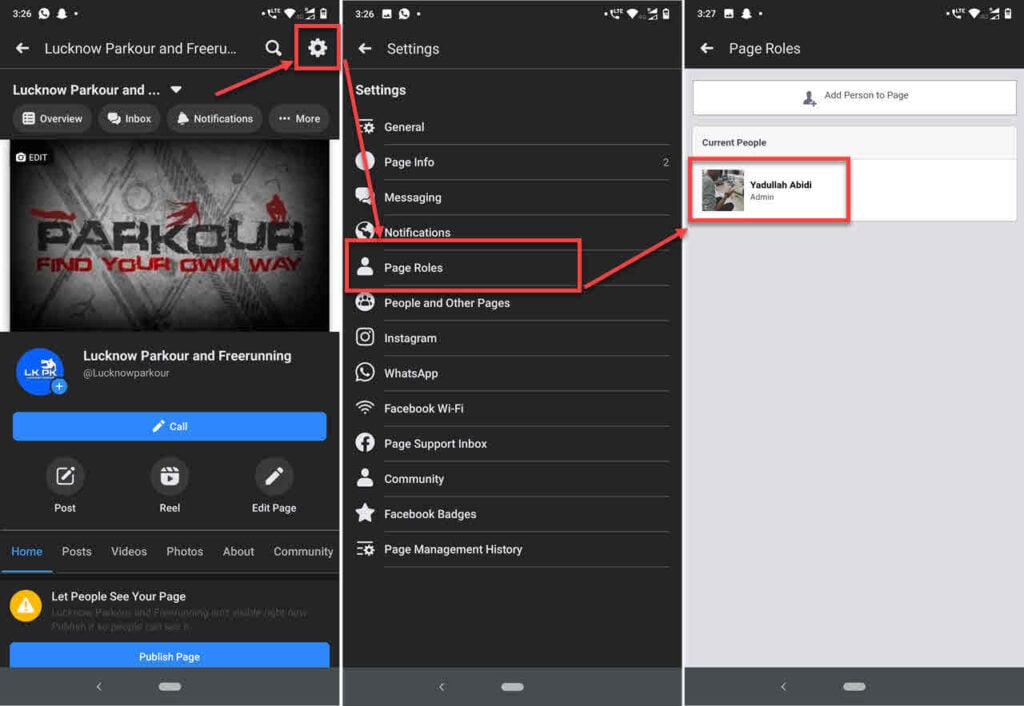The height and width of the screenshot is (706, 1024).
Task: Open Notifications in Settings list
Action: [513, 233]
